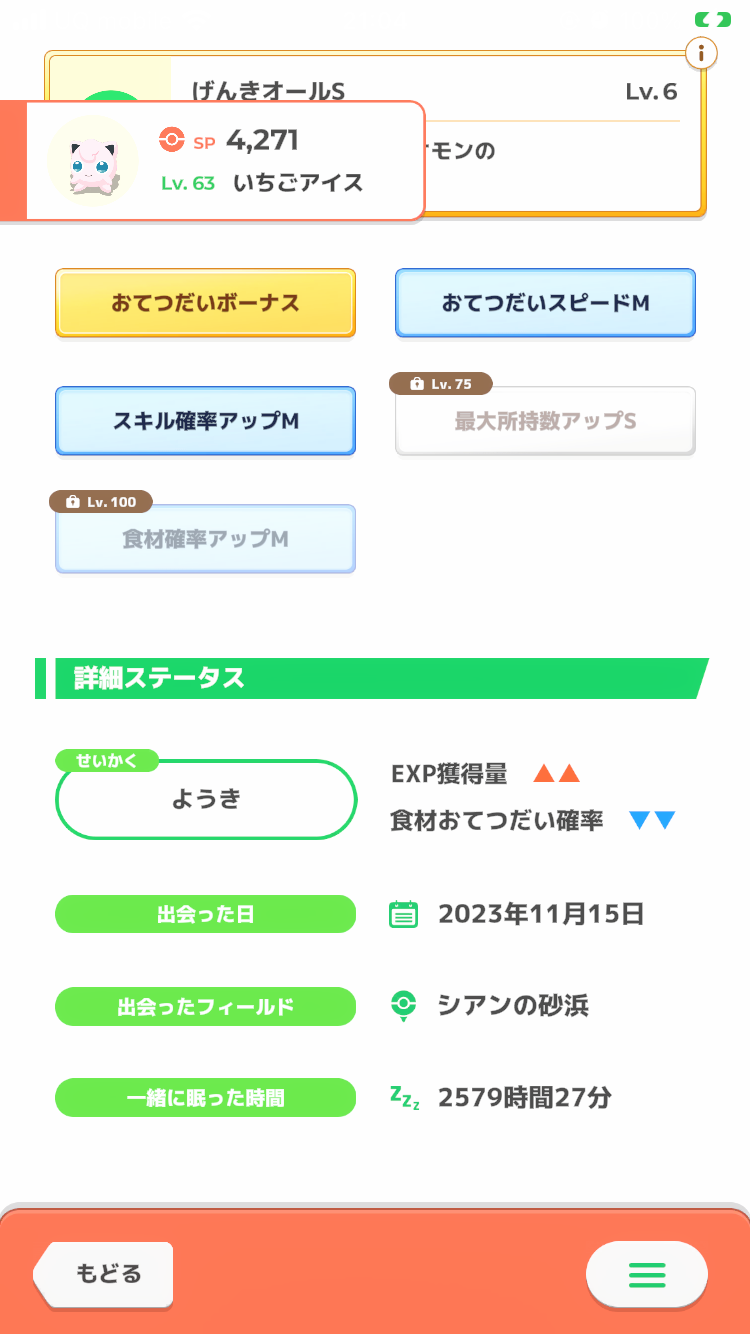
Task: Tap the ようき nature box
Action: pyautogui.click(x=206, y=799)
